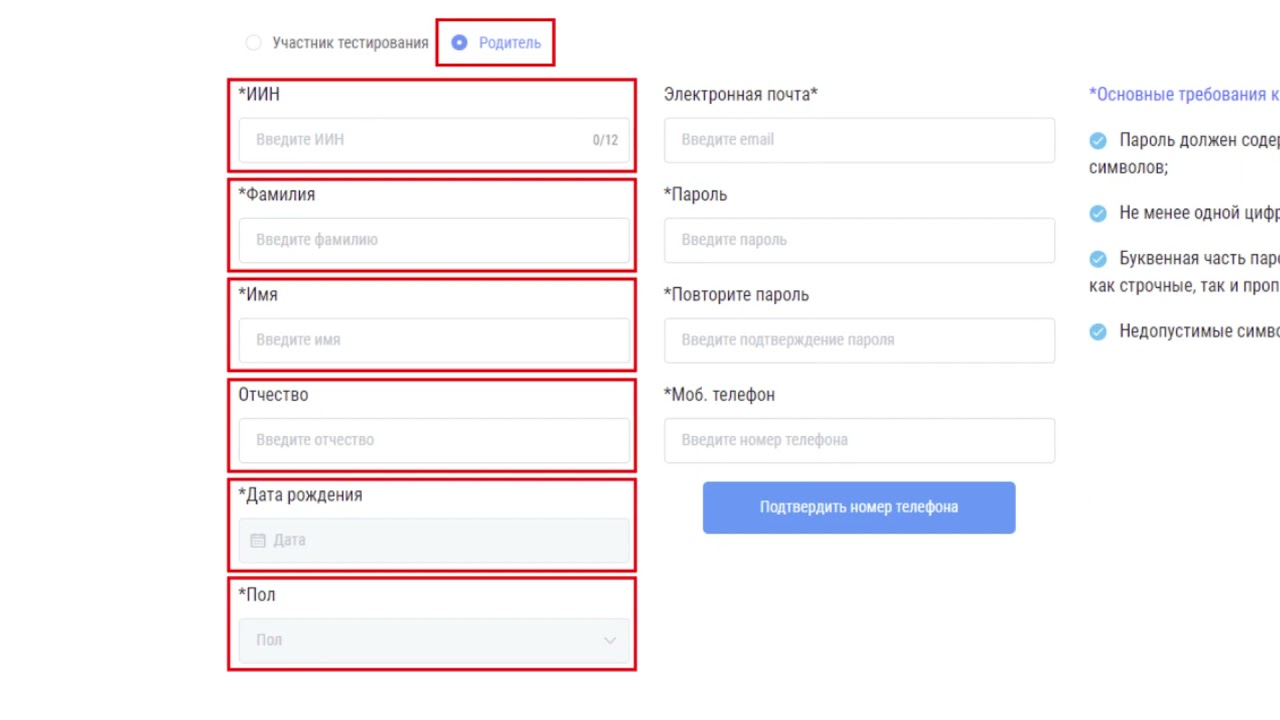The width and height of the screenshot is (1280, 720).
Task: Open the Пол dropdown
Action: pyautogui.click(x=433, y=640)
